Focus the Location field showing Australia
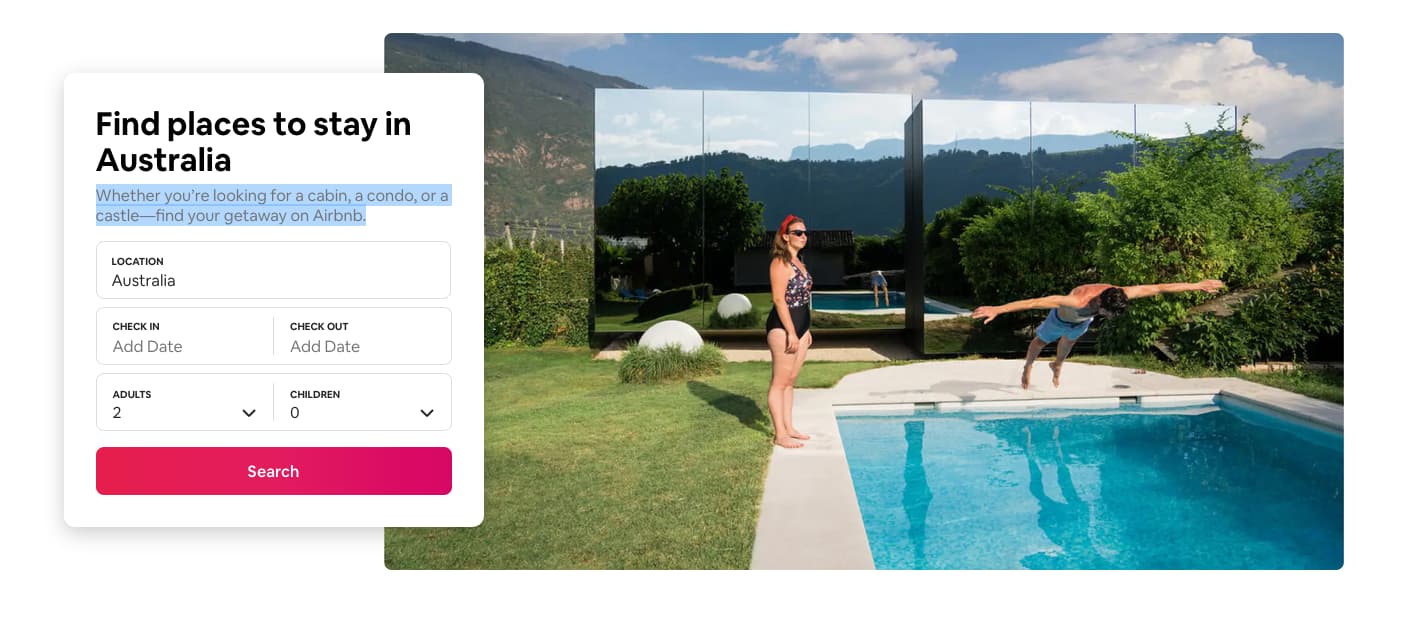 (273, 270)
